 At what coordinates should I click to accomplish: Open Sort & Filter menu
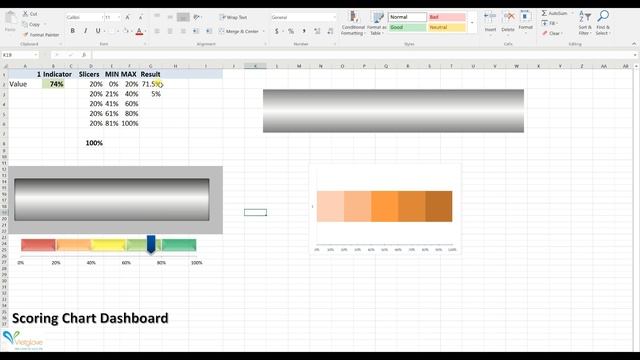tap(585, 23)
